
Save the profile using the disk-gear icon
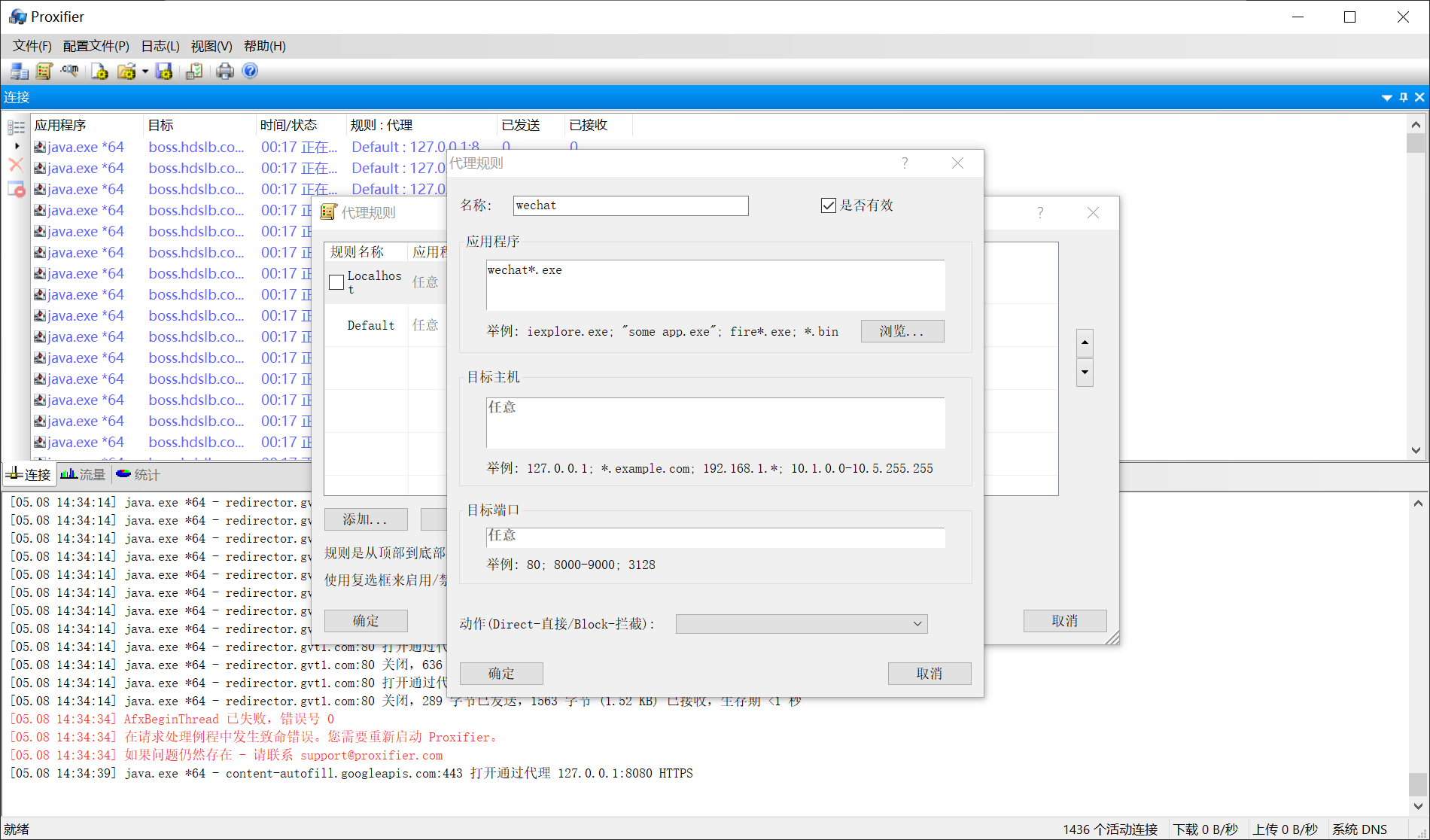164,71
